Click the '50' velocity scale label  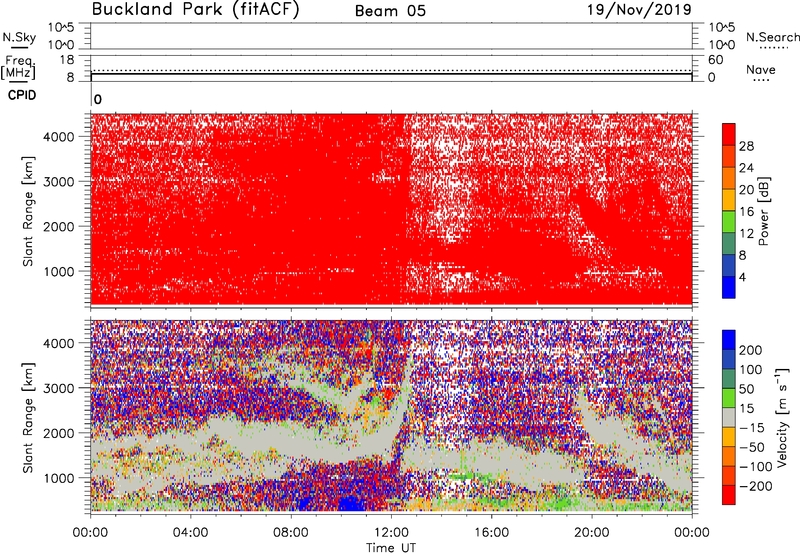[x=746, y=389]
